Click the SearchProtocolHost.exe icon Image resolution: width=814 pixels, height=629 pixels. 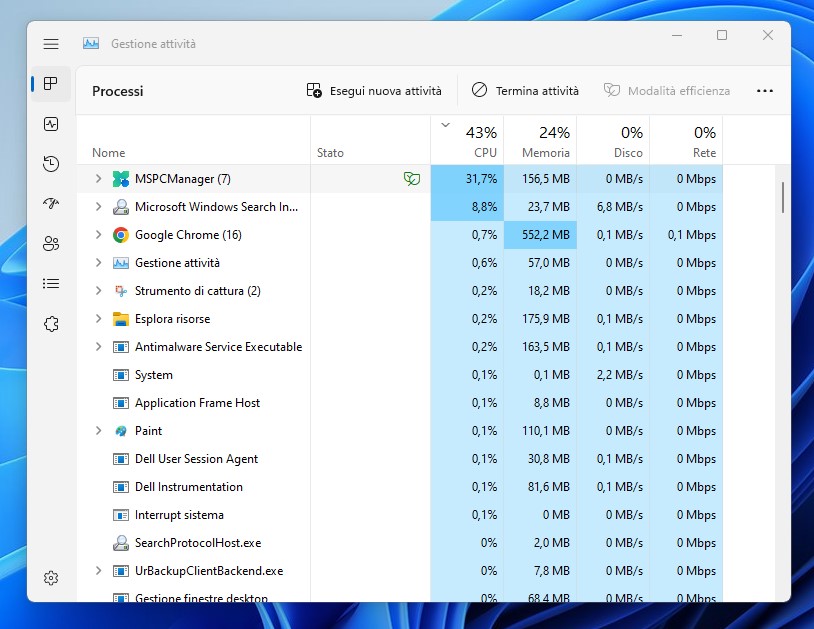tap(120, 543)
